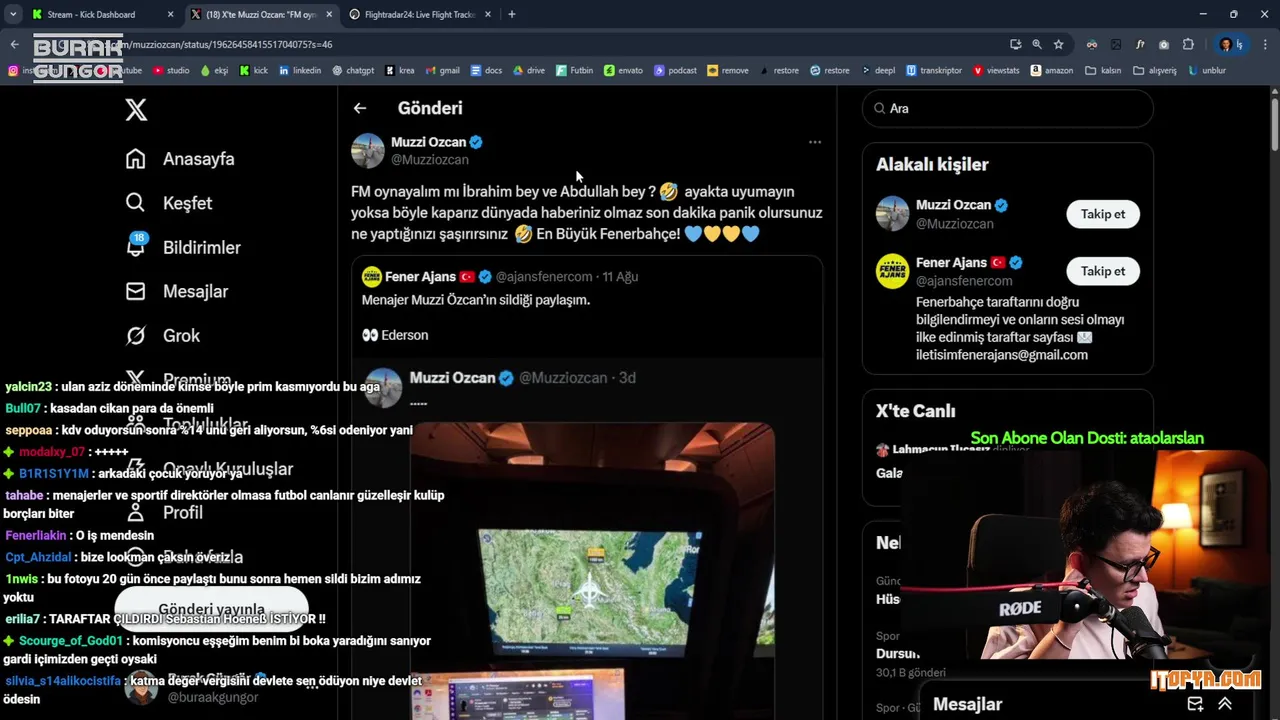
Task: Click Fener Ajans avatar in Alakalı kişiler
Action: coord(893,271)
